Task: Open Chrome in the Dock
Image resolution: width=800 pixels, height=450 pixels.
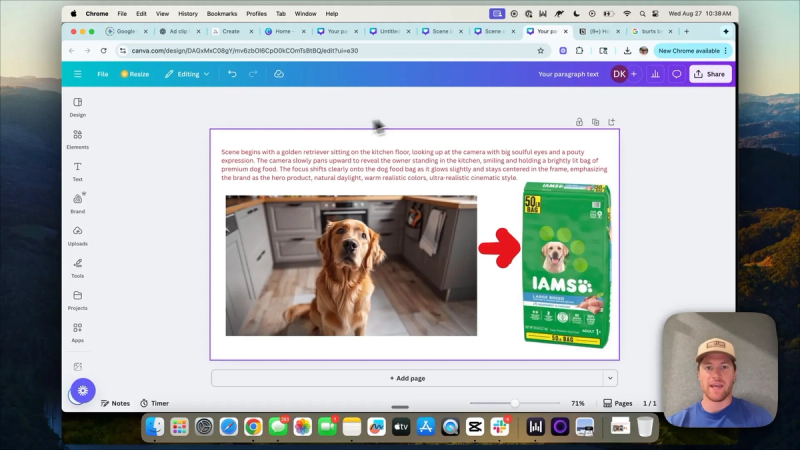Action: click(x=253, y=427)
